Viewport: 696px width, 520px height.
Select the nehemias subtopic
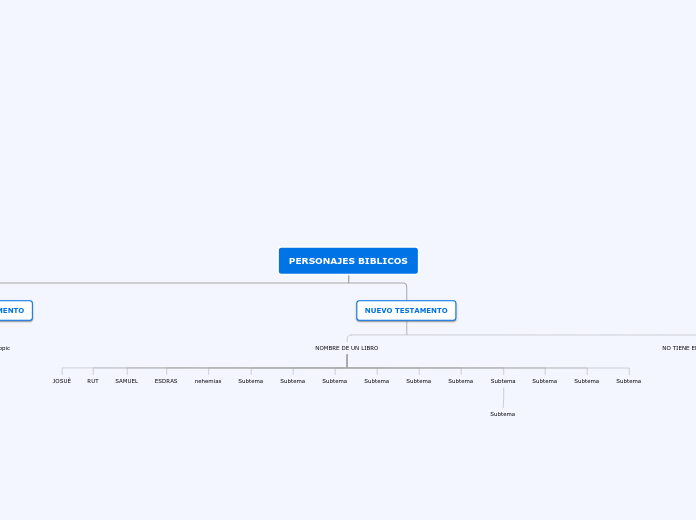tap(208, 381)
